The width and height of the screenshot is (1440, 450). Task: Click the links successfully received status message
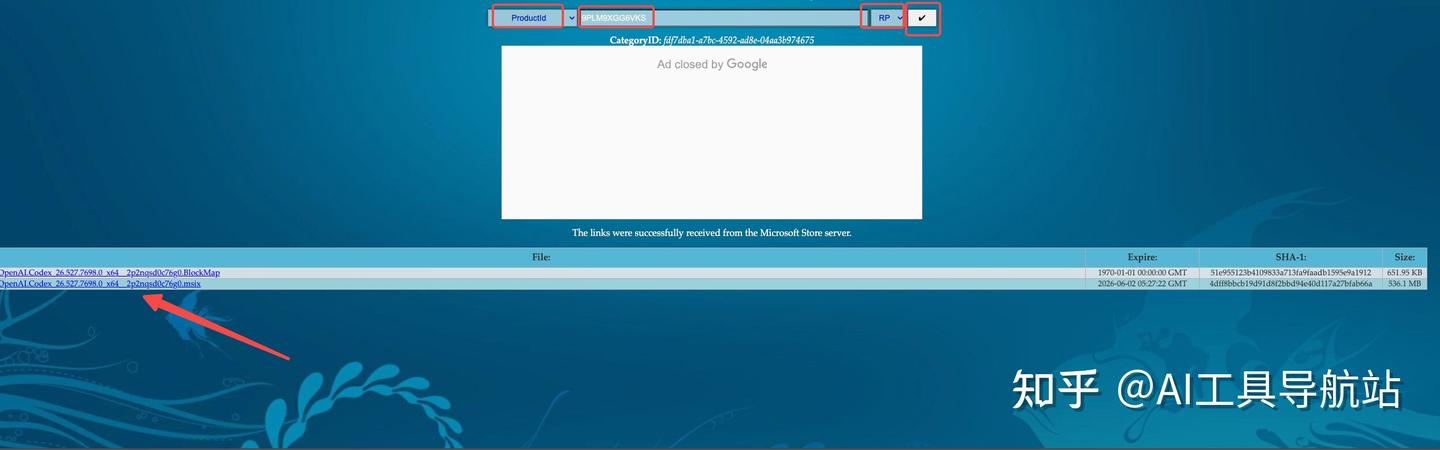pos(711,233)
